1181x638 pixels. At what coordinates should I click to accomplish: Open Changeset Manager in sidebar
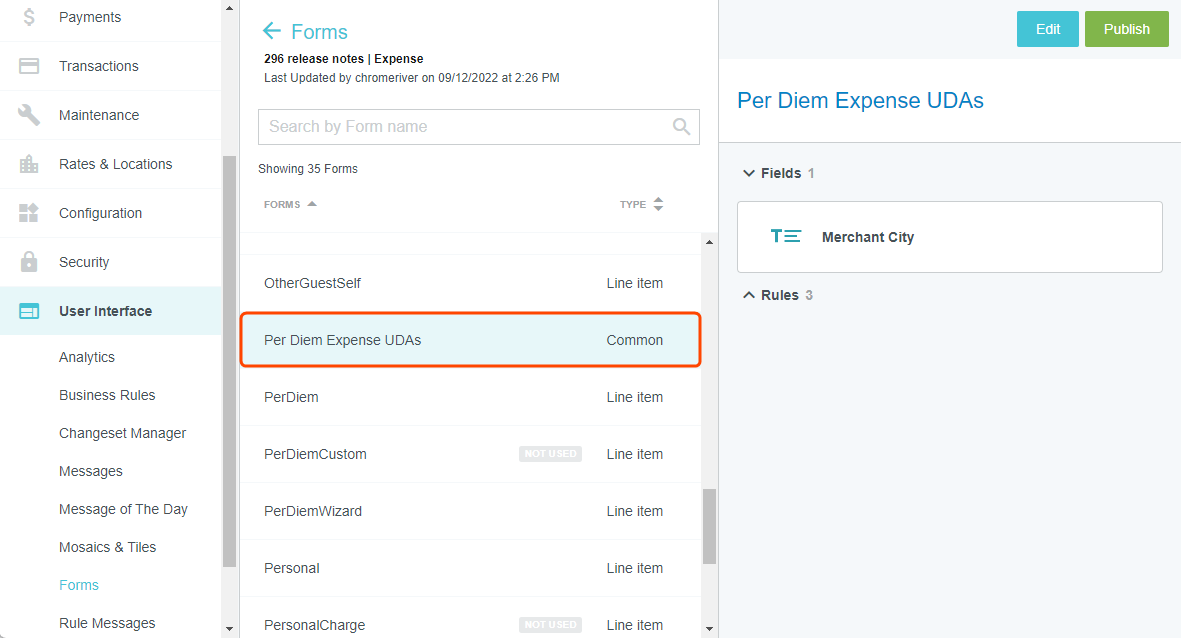tap(122, 433)
